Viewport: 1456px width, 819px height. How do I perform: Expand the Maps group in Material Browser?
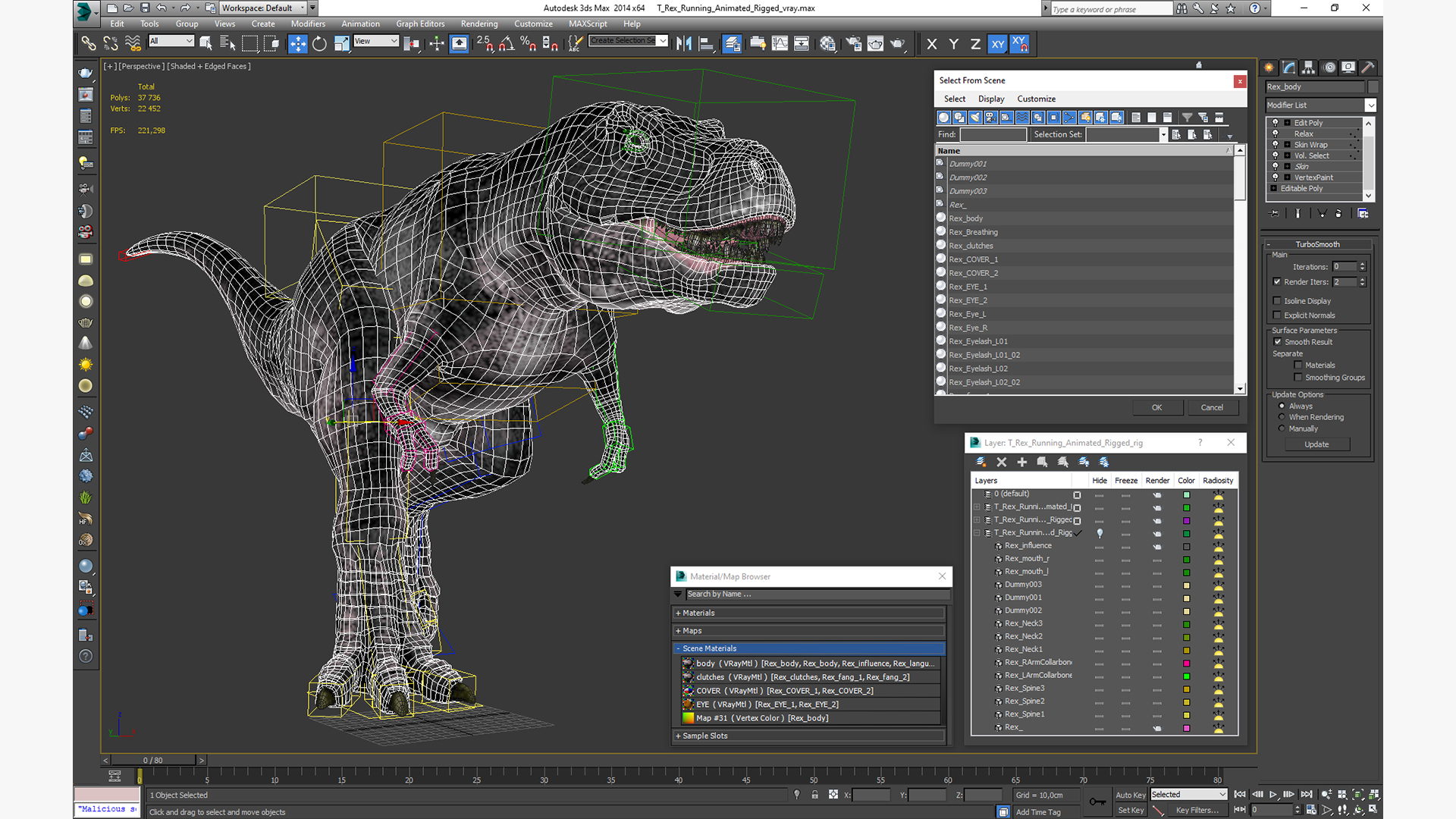click(x=808, y=631)
